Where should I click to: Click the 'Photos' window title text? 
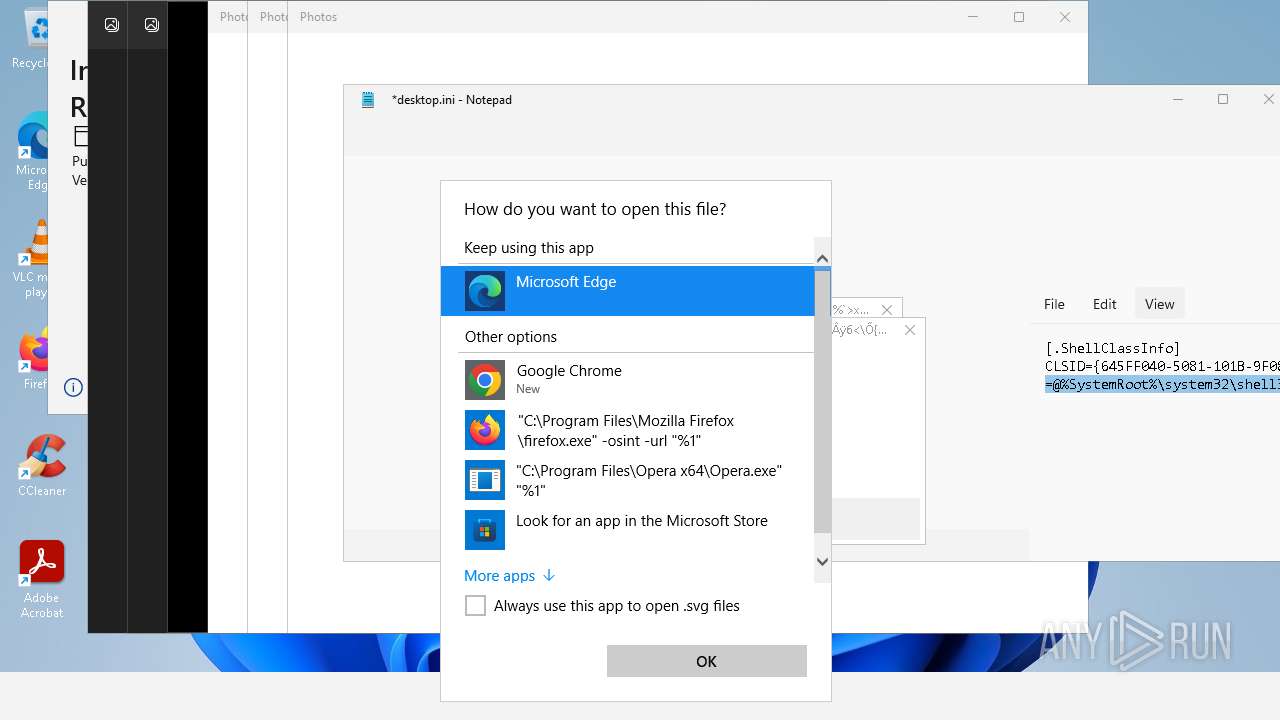pyautogui.click(x=318, y=17)
